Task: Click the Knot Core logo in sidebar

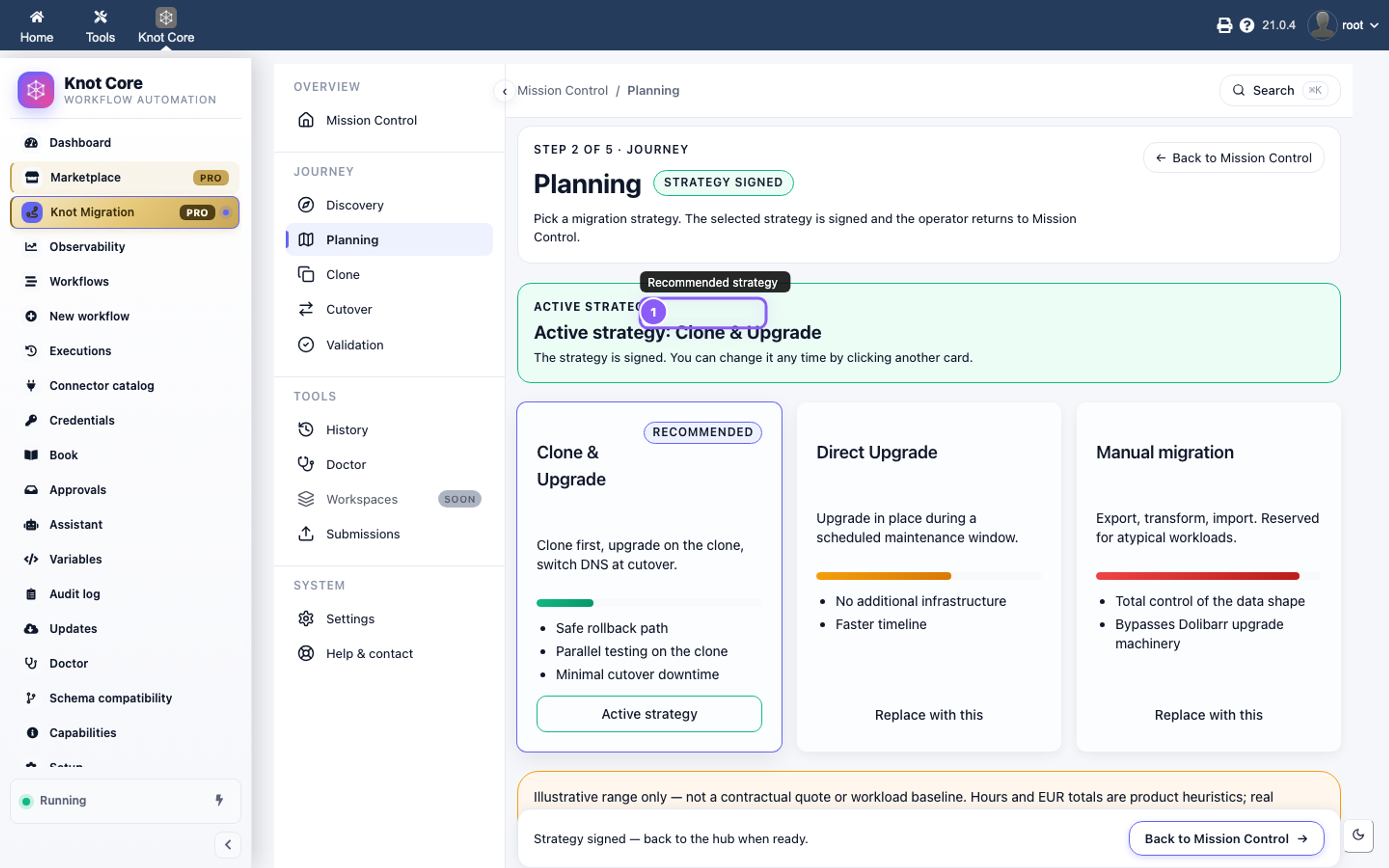Action: pyautogui.click(x=36, y=90)
